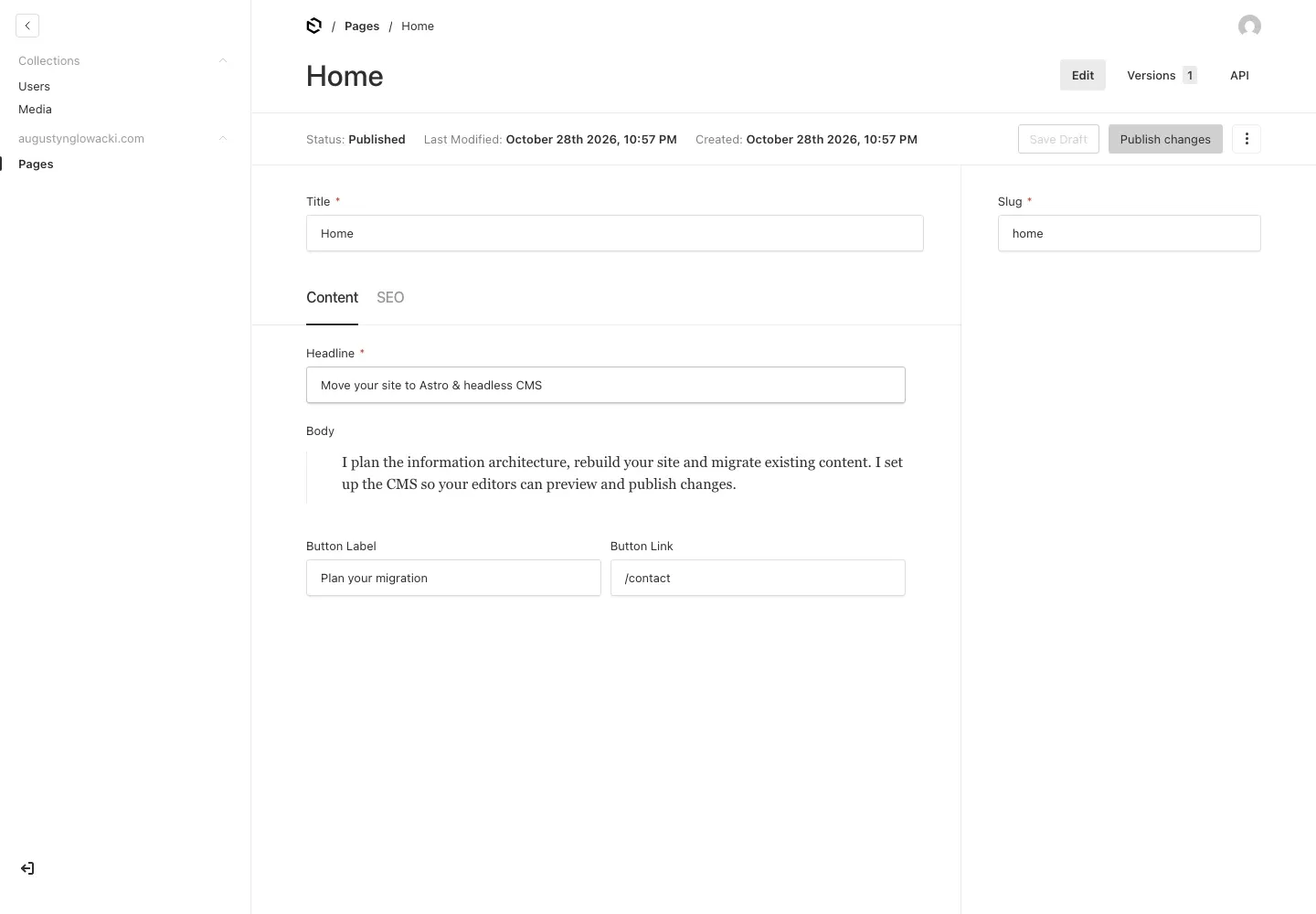Navigate to Pages in the breadcrumb
Viewport: 1316px width, 914px height.
click(x=362, y=26)
